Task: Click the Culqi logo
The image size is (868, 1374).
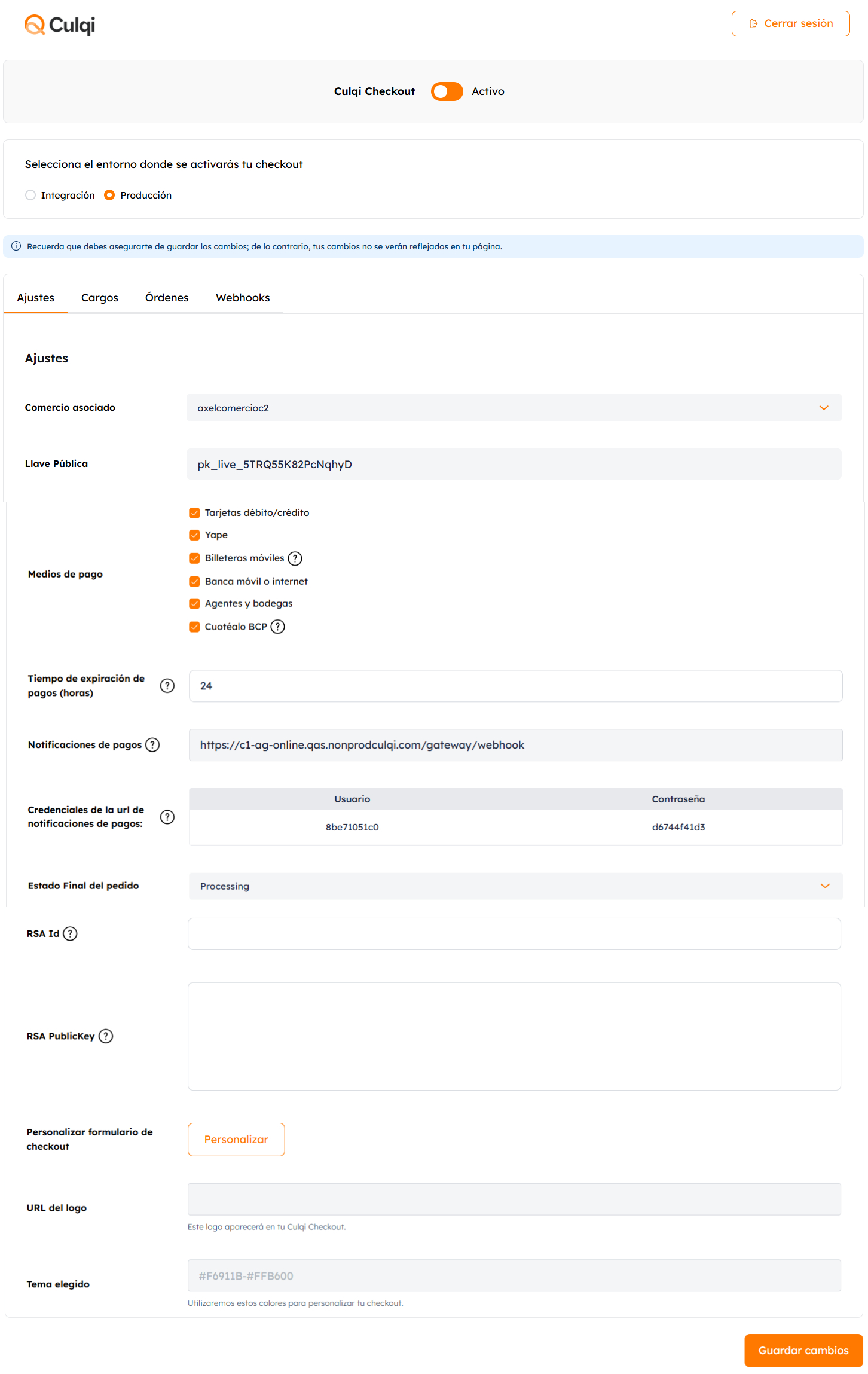Action: coord(60,25)
